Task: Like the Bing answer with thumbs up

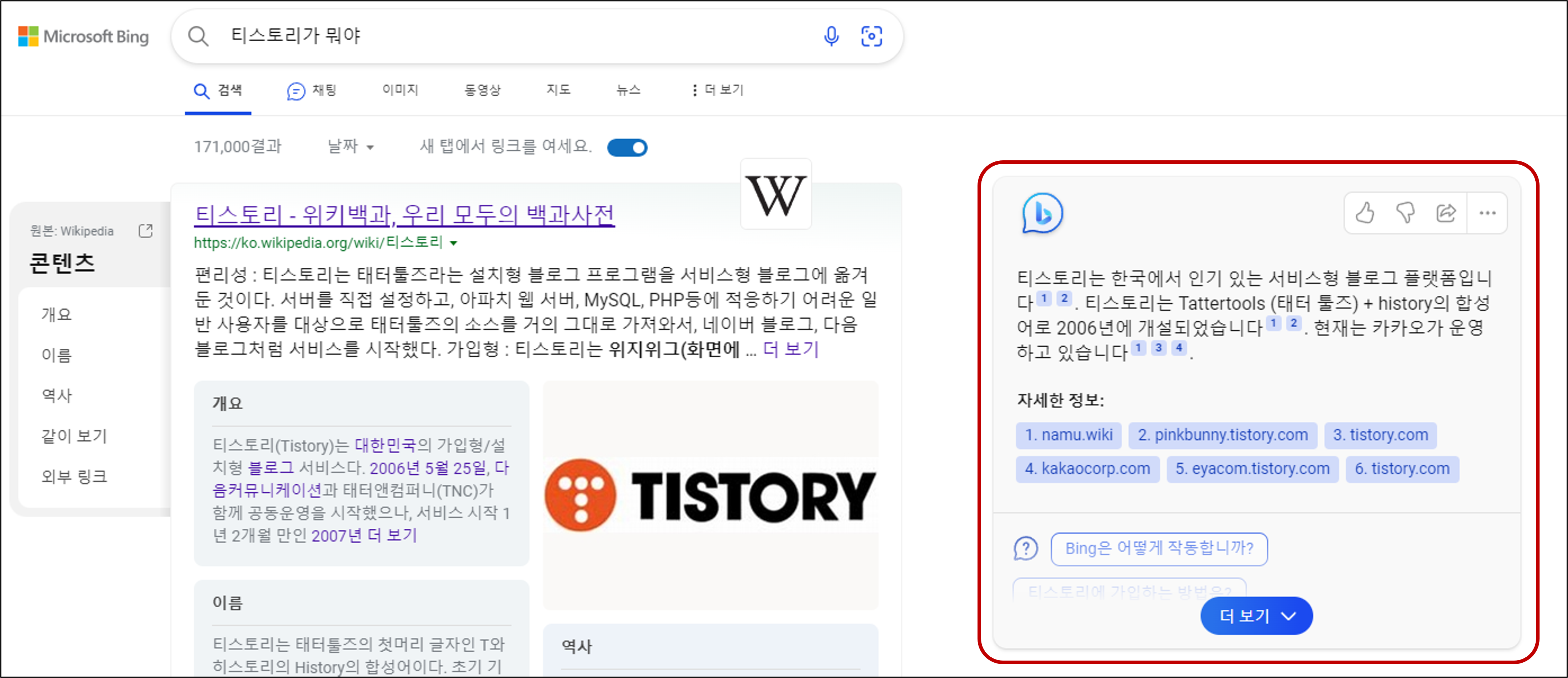Action: (1365, 213)
